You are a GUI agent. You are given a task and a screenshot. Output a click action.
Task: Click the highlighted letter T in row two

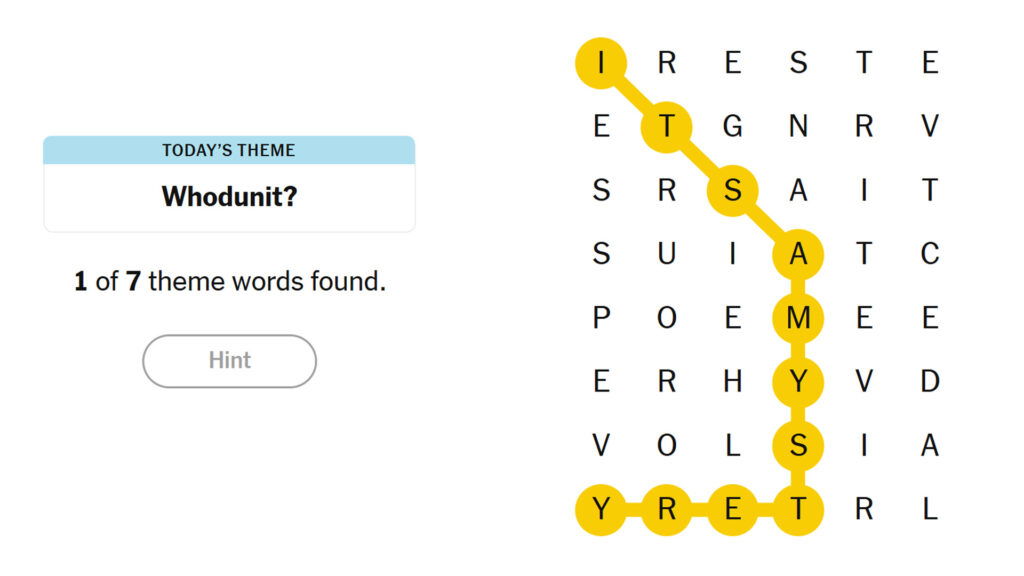(x=666, y=126)
